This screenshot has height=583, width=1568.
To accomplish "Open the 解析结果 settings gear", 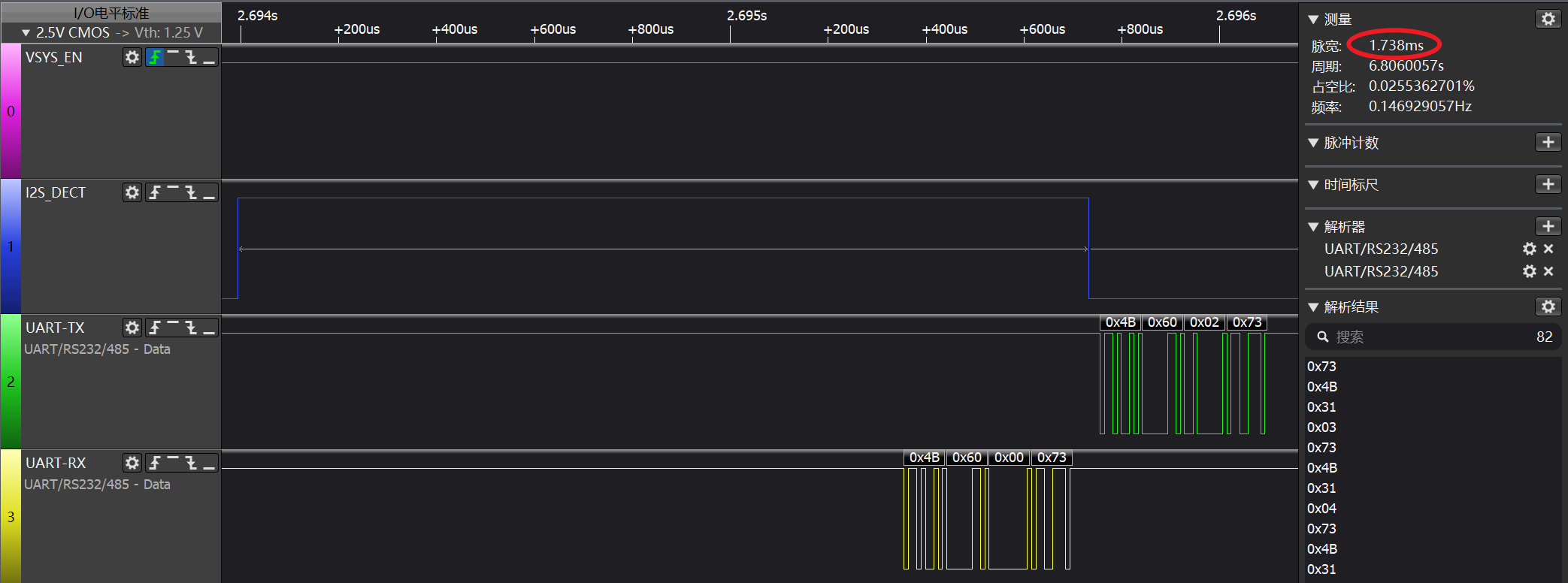I will tap(1548, 307).
